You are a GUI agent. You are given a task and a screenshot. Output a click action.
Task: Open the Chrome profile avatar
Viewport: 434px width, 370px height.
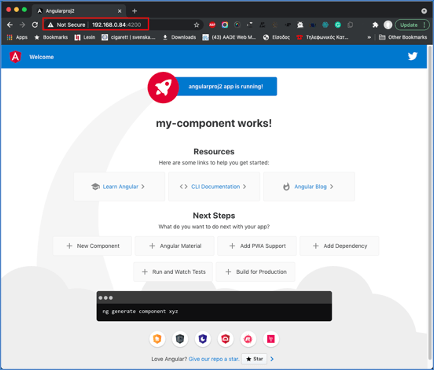[x=388, y=25]
